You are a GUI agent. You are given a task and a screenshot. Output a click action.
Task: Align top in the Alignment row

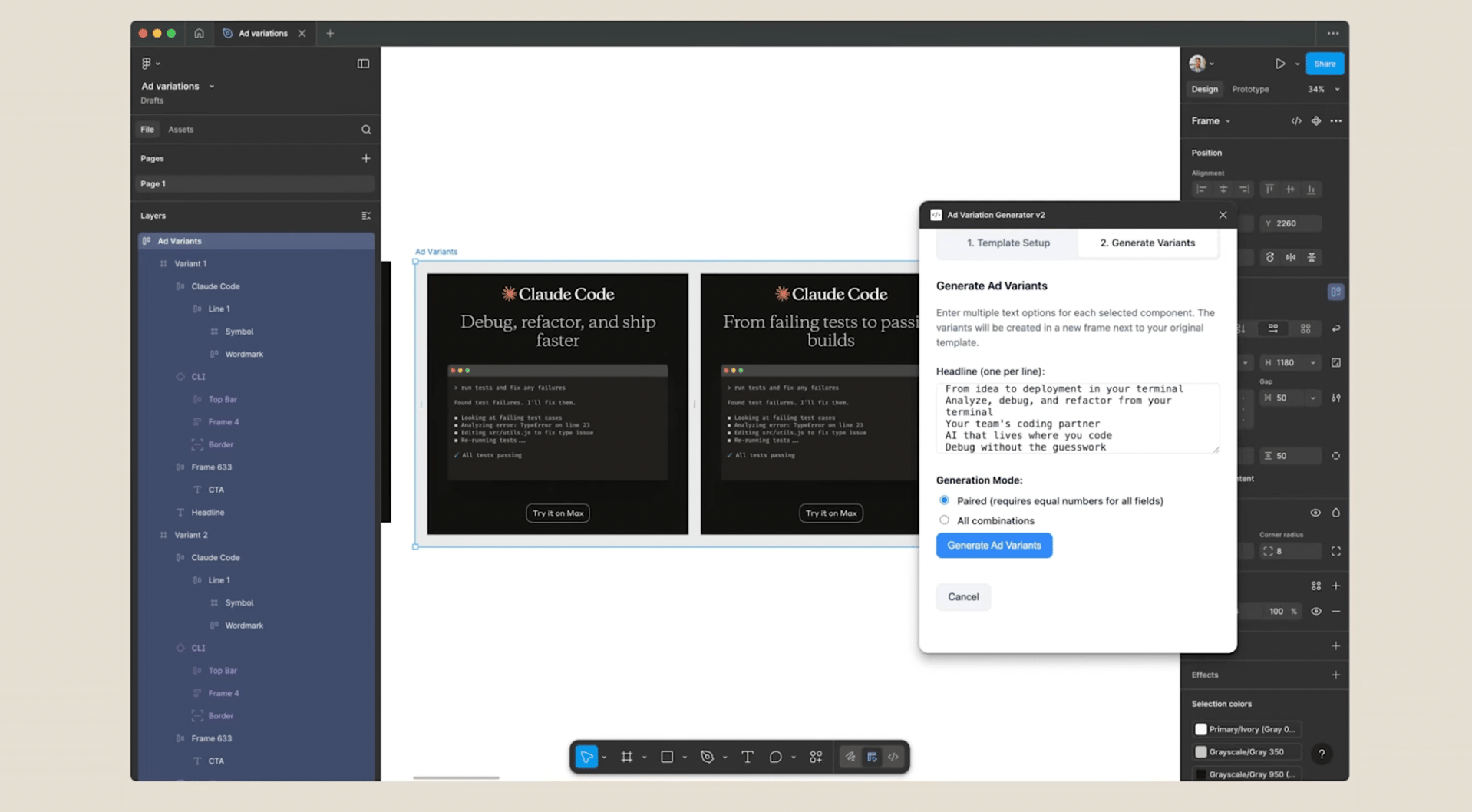click(1269, 190)
